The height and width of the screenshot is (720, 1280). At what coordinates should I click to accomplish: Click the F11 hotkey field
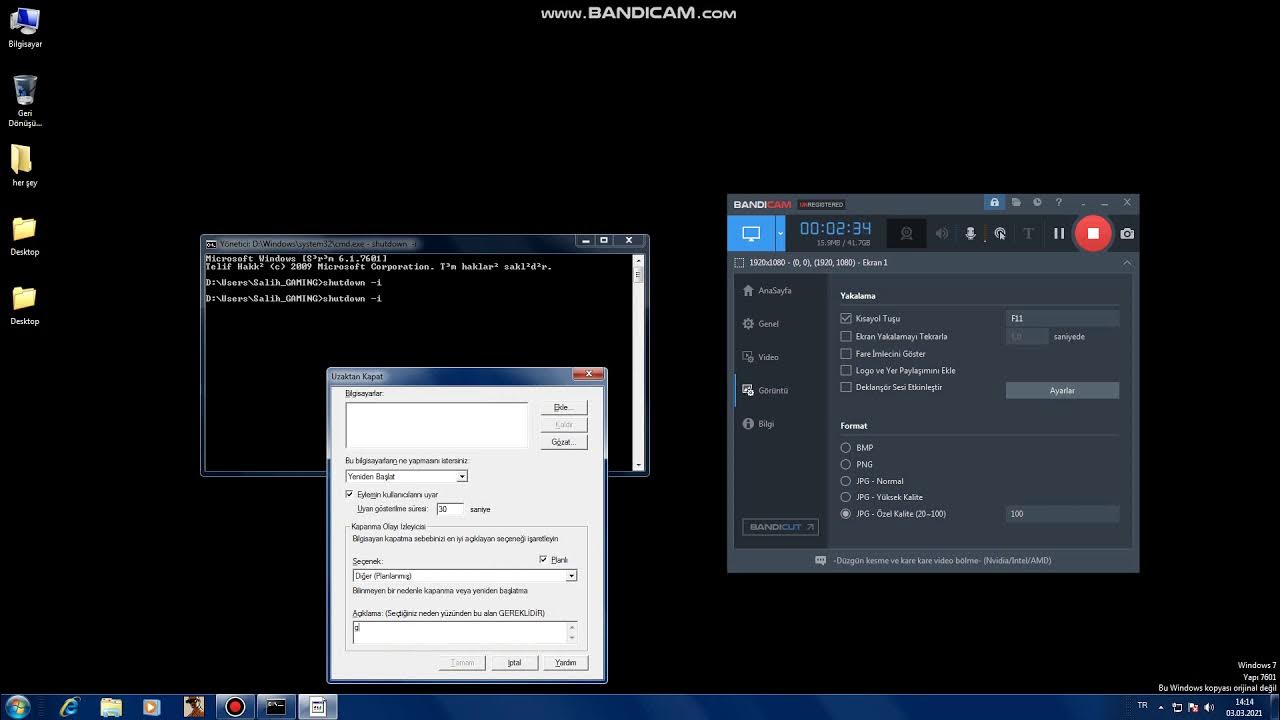point(1062,319)
